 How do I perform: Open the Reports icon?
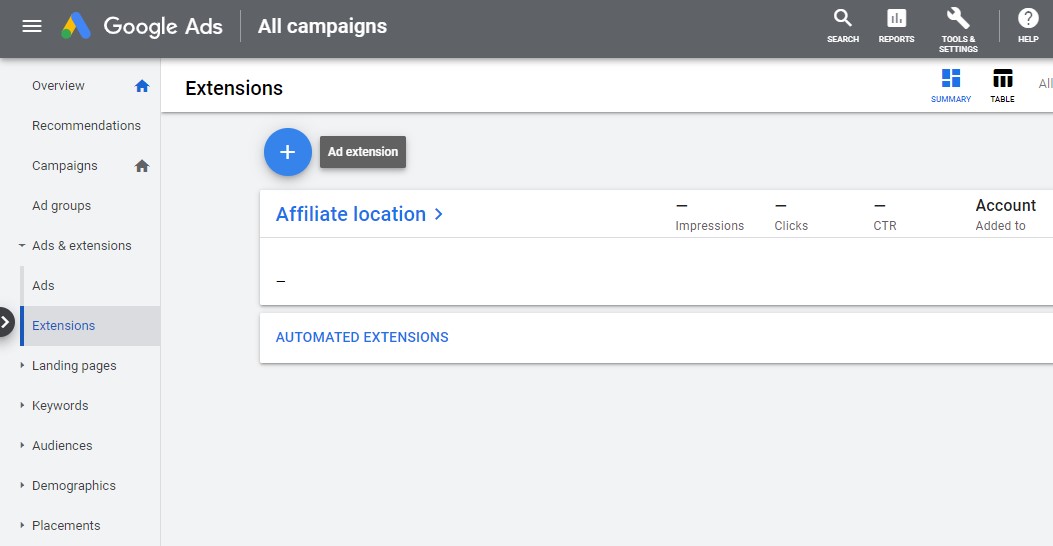pyautogui.click(x=896, y=19)
